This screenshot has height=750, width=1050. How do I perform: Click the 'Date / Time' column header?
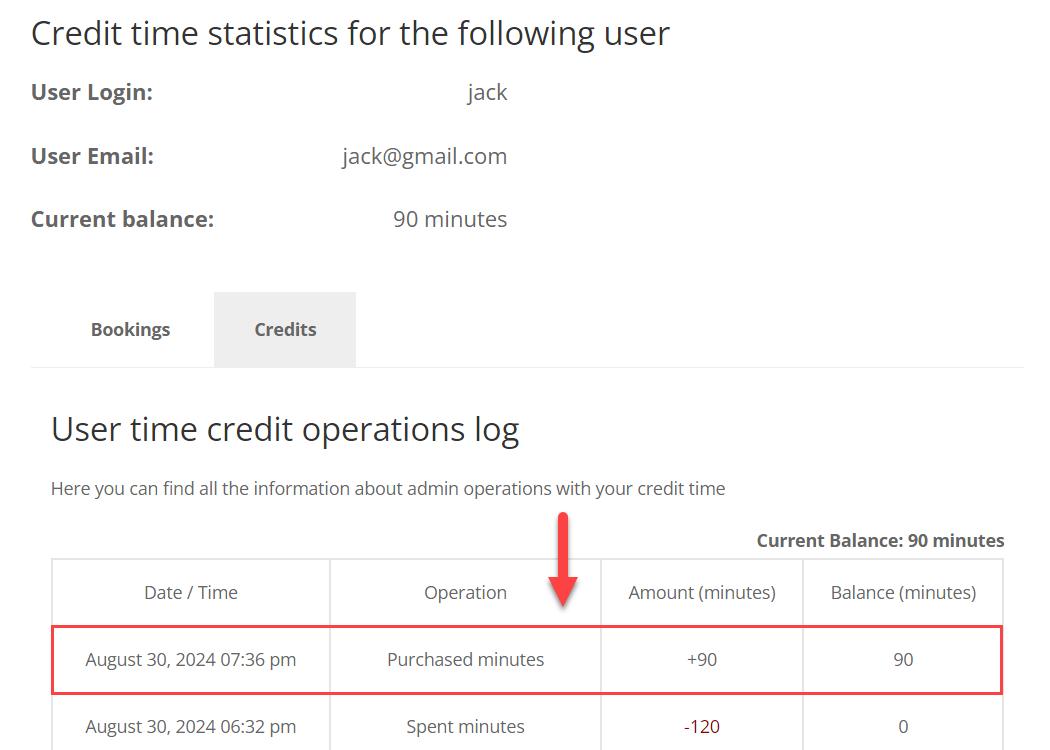click(x=191, y=593)
